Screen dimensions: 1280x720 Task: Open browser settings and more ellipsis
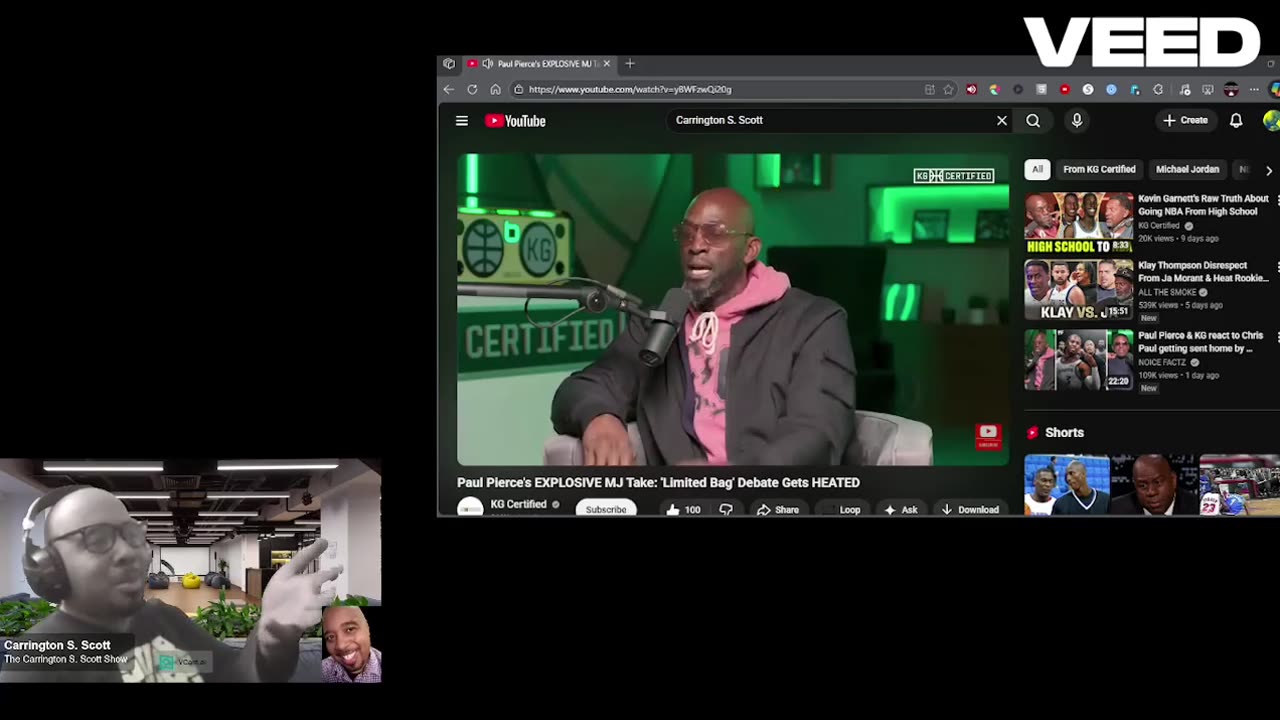[1254, 89]
